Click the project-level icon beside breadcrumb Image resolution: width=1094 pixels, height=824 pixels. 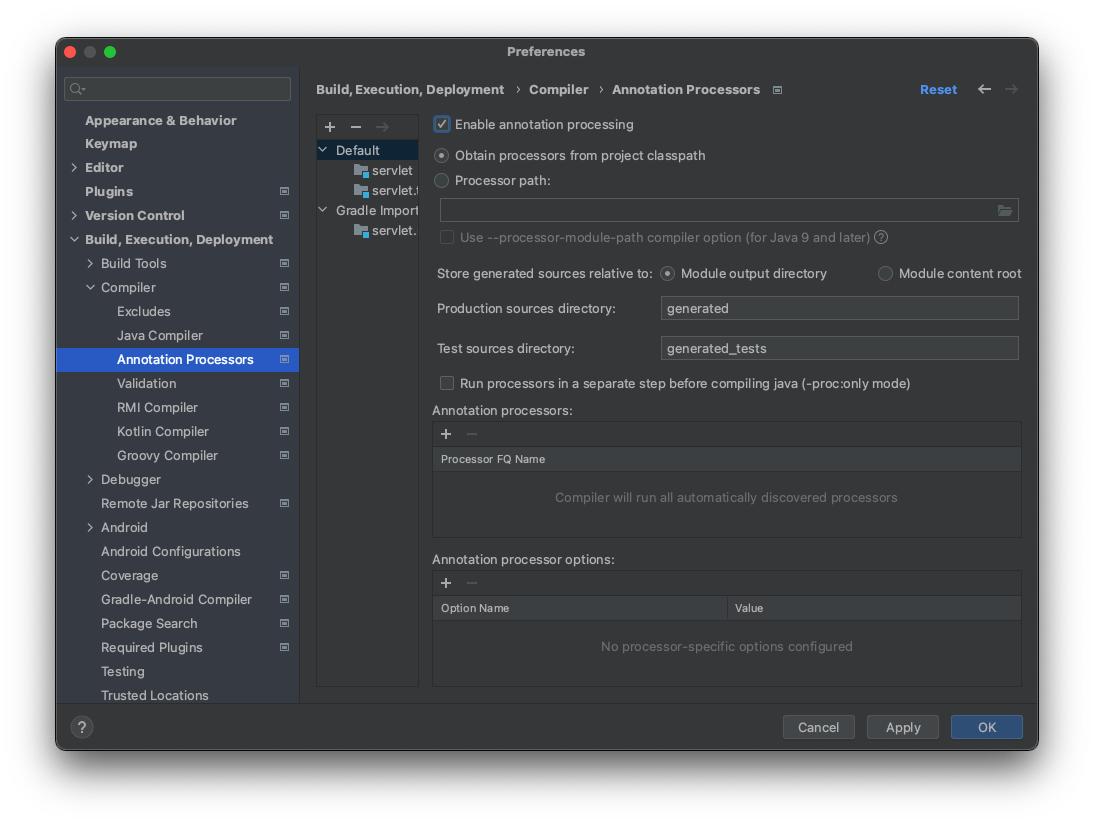pos(777,90)
